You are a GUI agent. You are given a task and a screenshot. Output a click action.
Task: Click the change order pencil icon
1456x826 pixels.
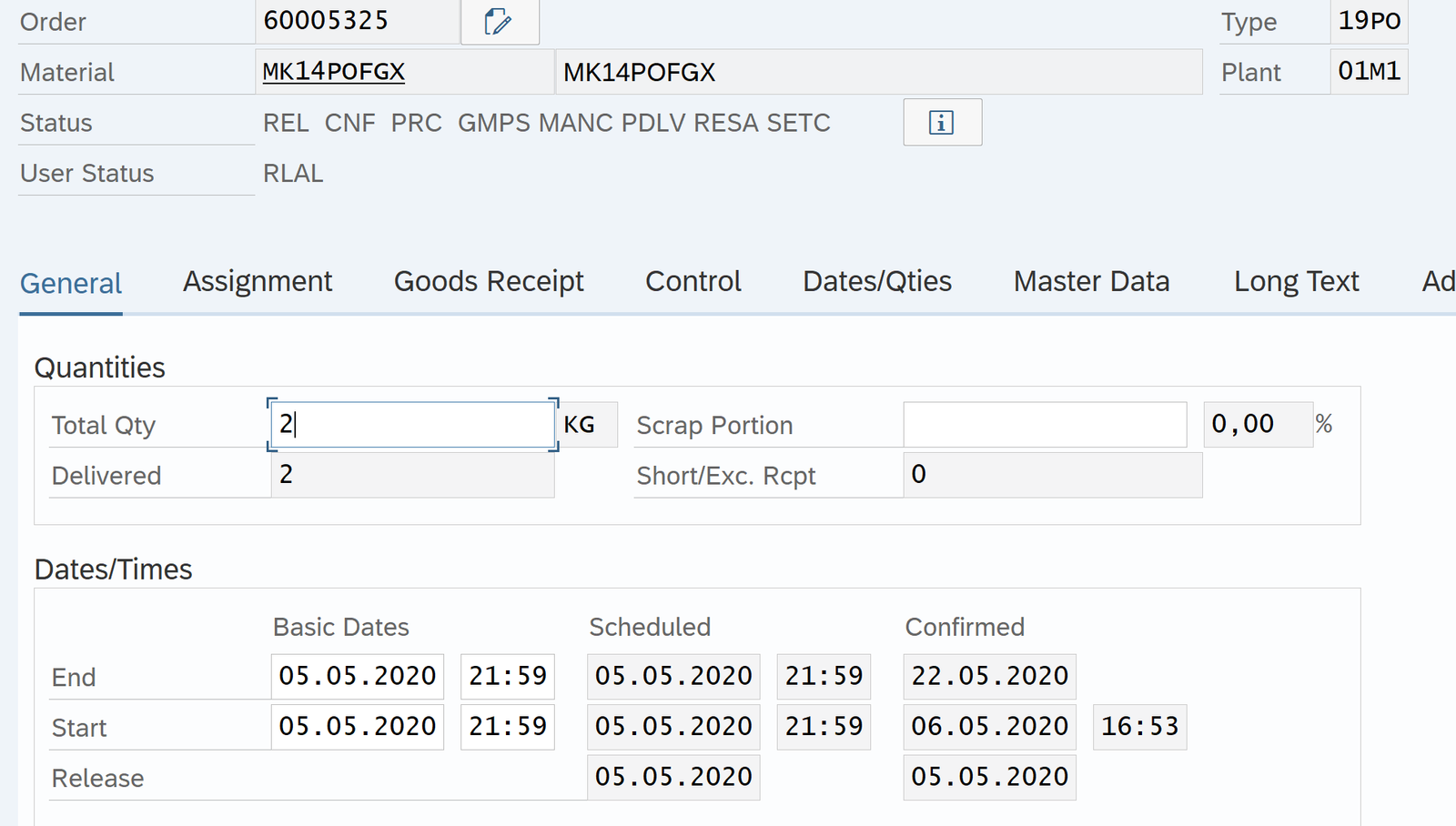click(x=499, y=22)
